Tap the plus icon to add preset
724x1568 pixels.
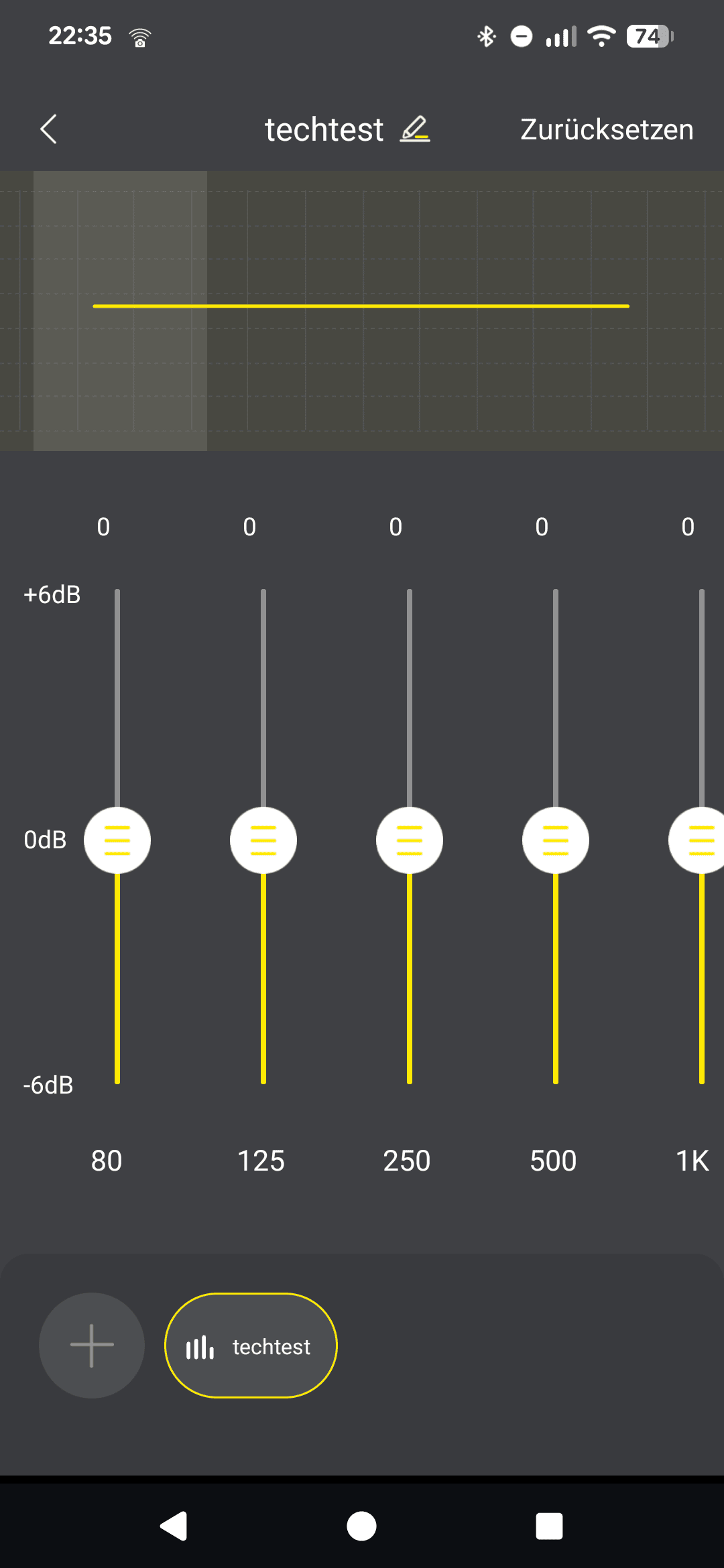pyautogui.click(x=92, y=1345)
